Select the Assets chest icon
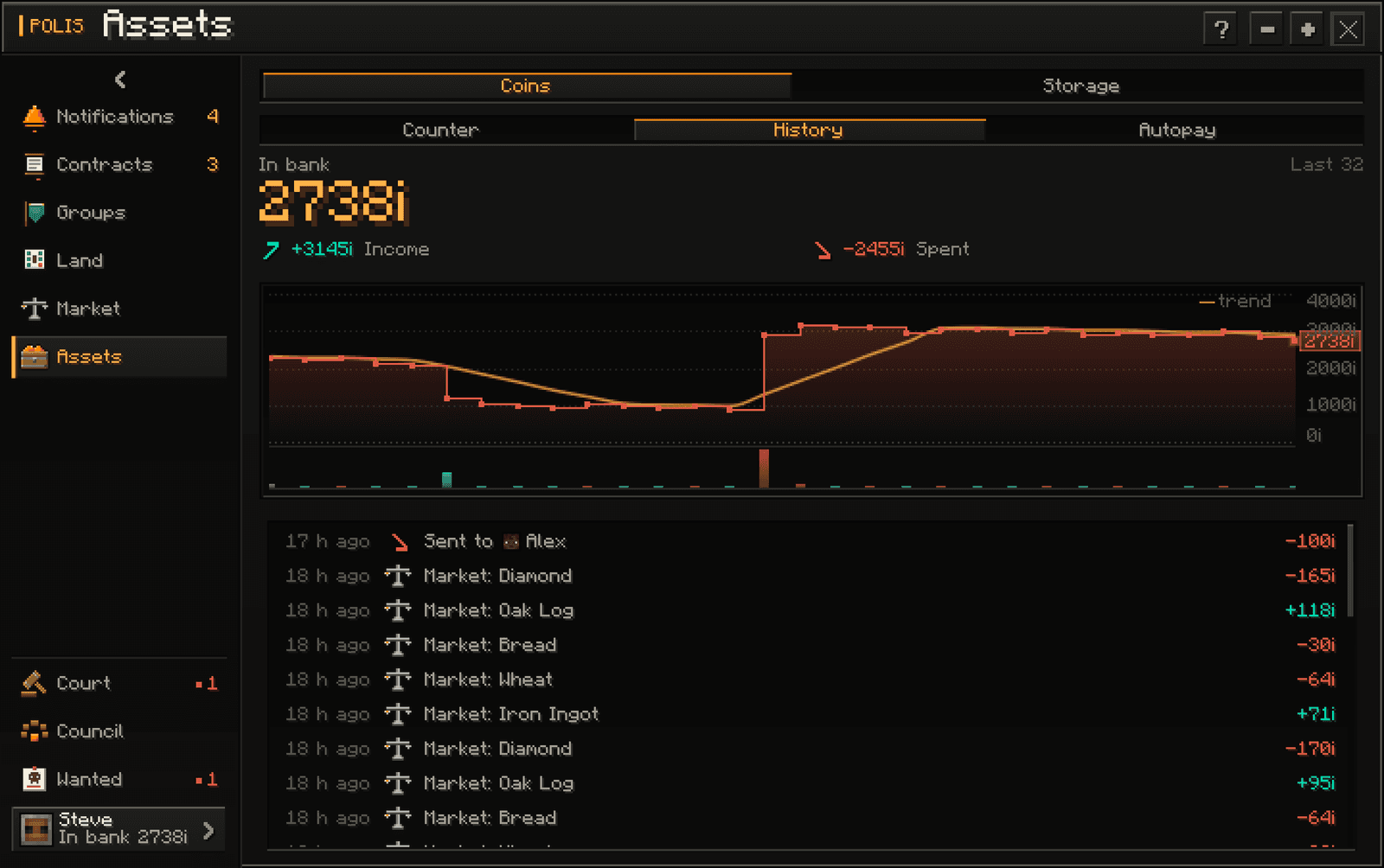The image size is (1384, 868). 34,356
